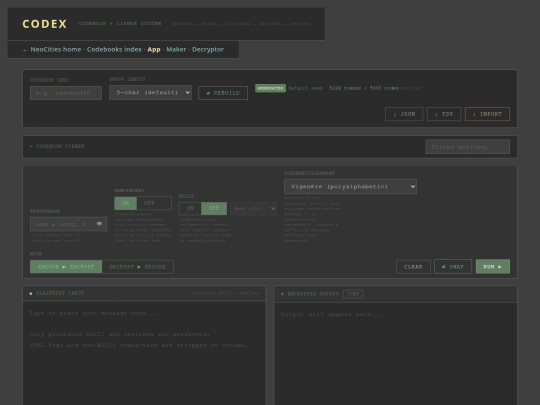Select the App tab in the navigation
Image resolution: width=540 pixels, height=405 pixels.
[154, 49]
